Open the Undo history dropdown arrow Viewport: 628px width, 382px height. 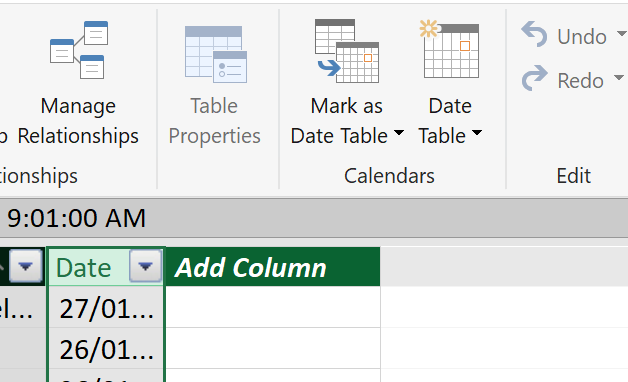point(622,33)
